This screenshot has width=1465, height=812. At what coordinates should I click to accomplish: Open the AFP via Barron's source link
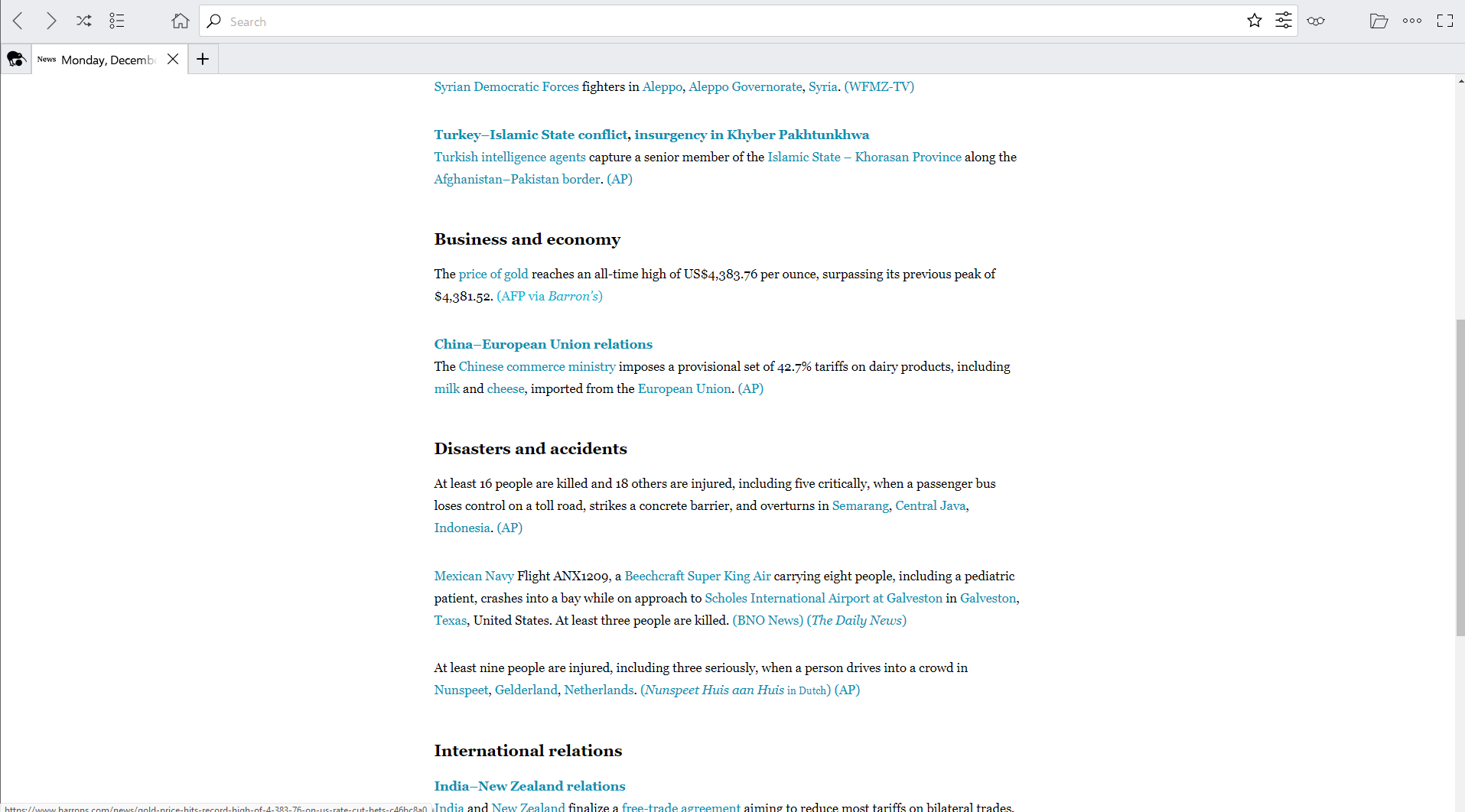(x=549, y=296)
